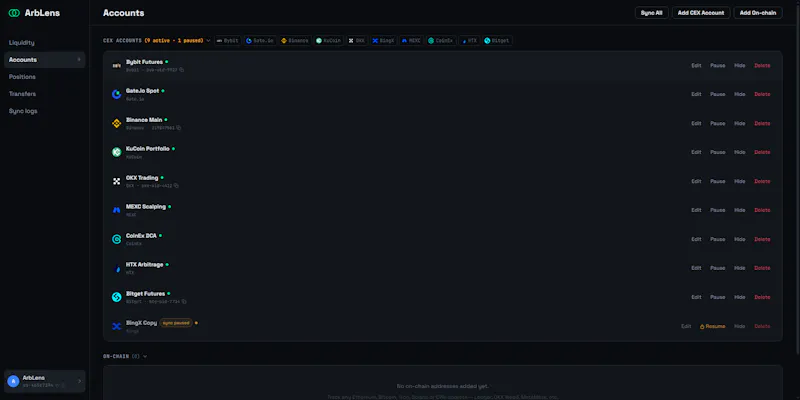The height and width of the screenshot is (400, 800).
Task: Delete the Bybit Futures account
Action: click(762, 65)
